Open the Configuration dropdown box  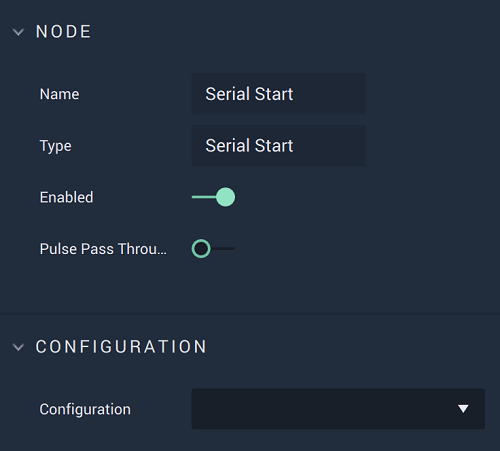[x=338, y=409]
